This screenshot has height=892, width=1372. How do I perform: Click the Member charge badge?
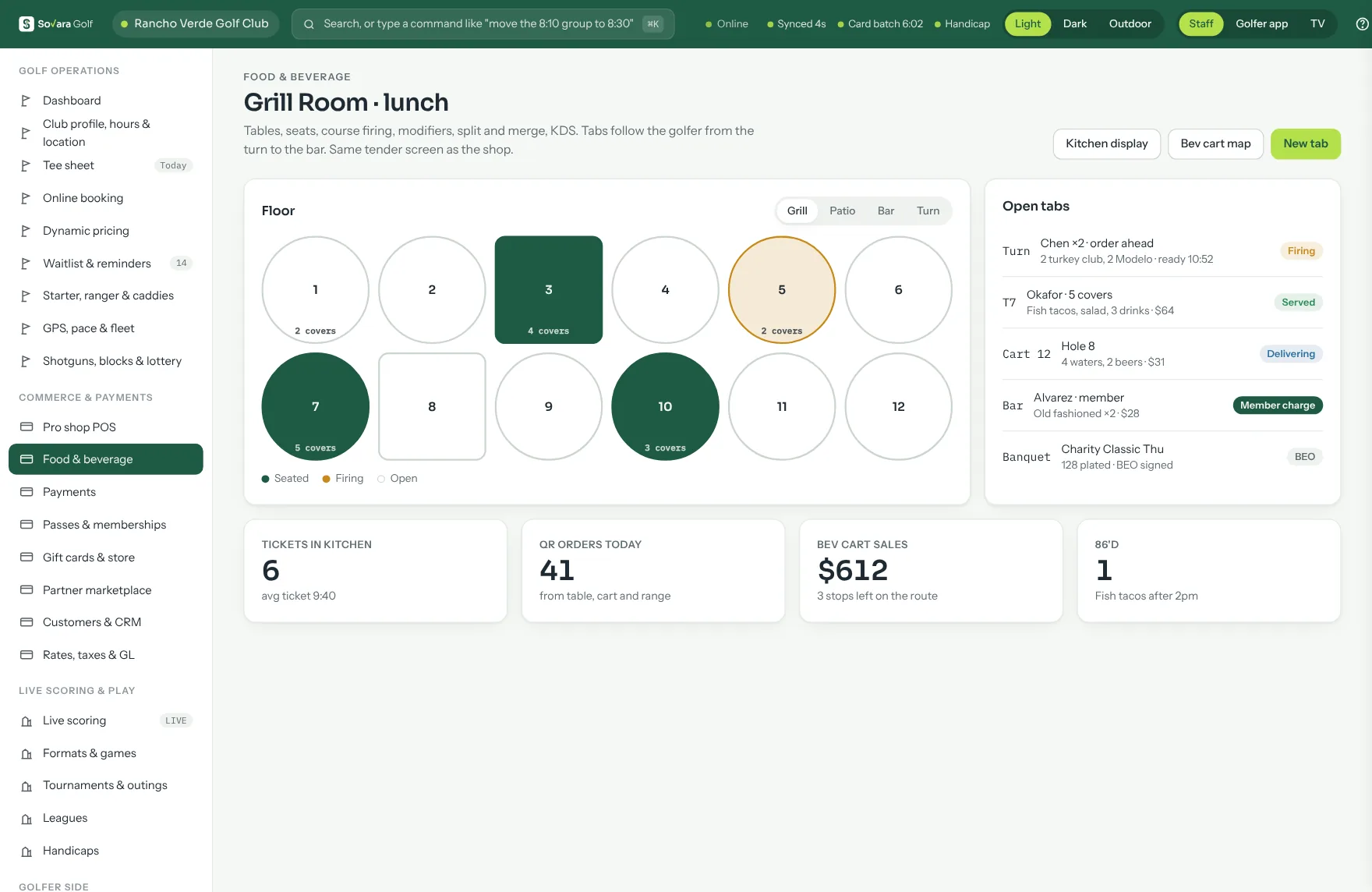coord(1277,405)
